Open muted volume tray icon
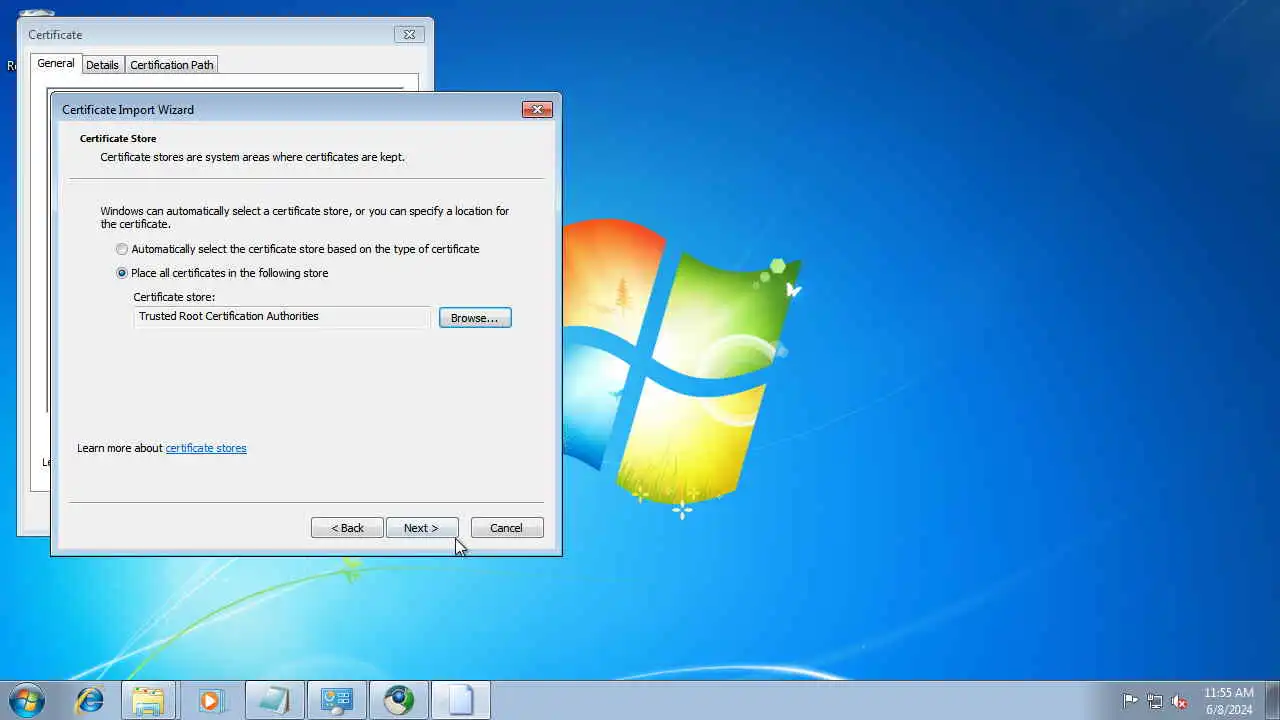Image resolution: width=1280 pixels, height=720 pixels. tap(1179, 701)
